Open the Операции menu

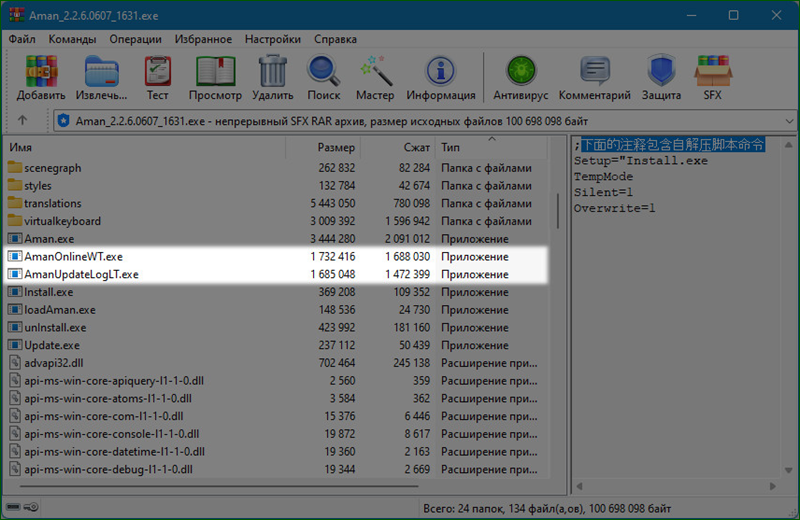[135, 39]
